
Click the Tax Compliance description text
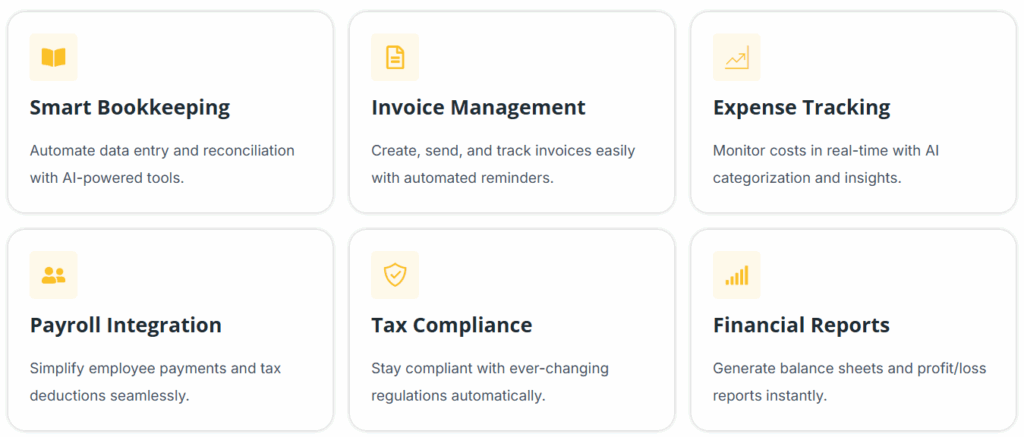tap(489, 381)
